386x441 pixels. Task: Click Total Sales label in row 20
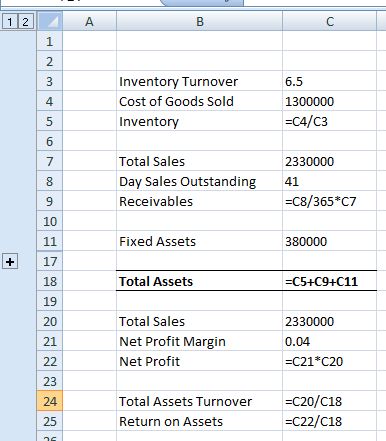[199, 321]
